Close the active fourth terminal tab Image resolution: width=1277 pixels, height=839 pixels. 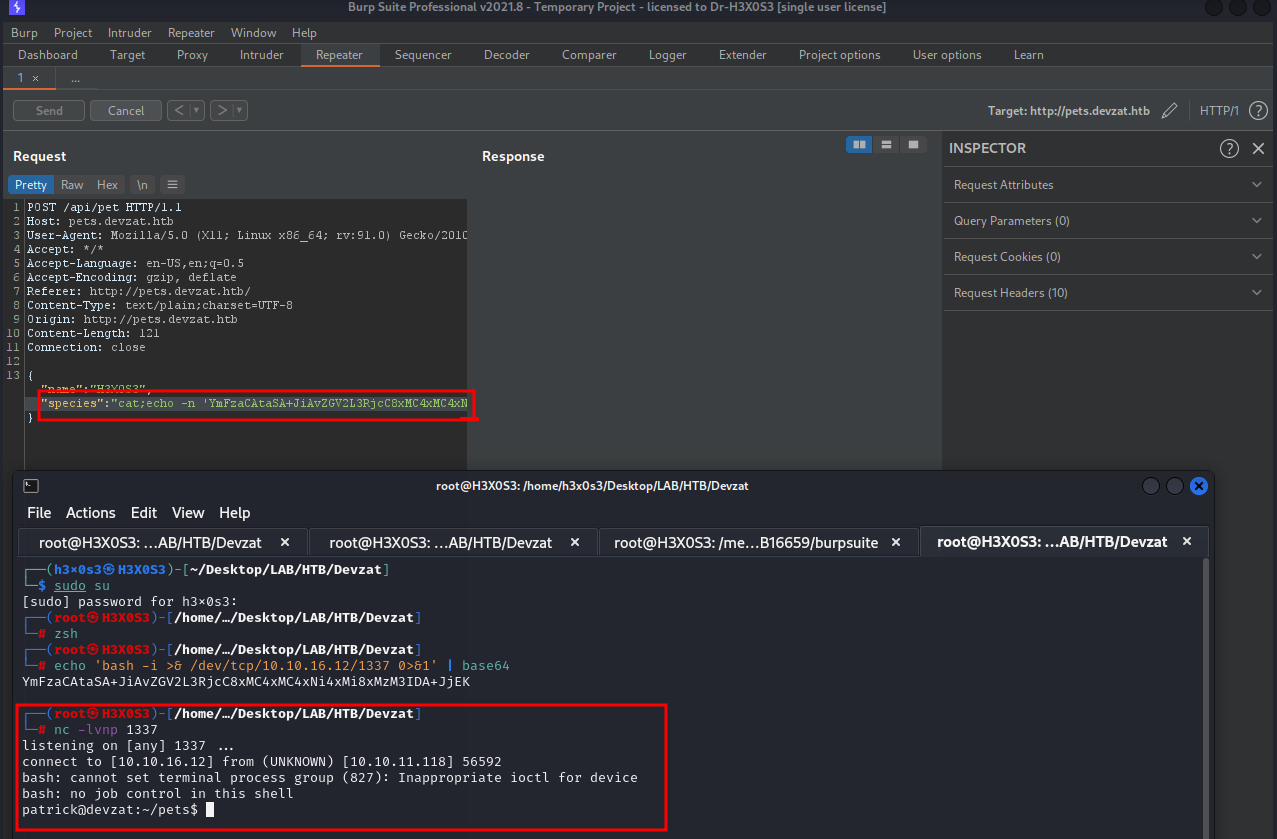click(1187, 542)
